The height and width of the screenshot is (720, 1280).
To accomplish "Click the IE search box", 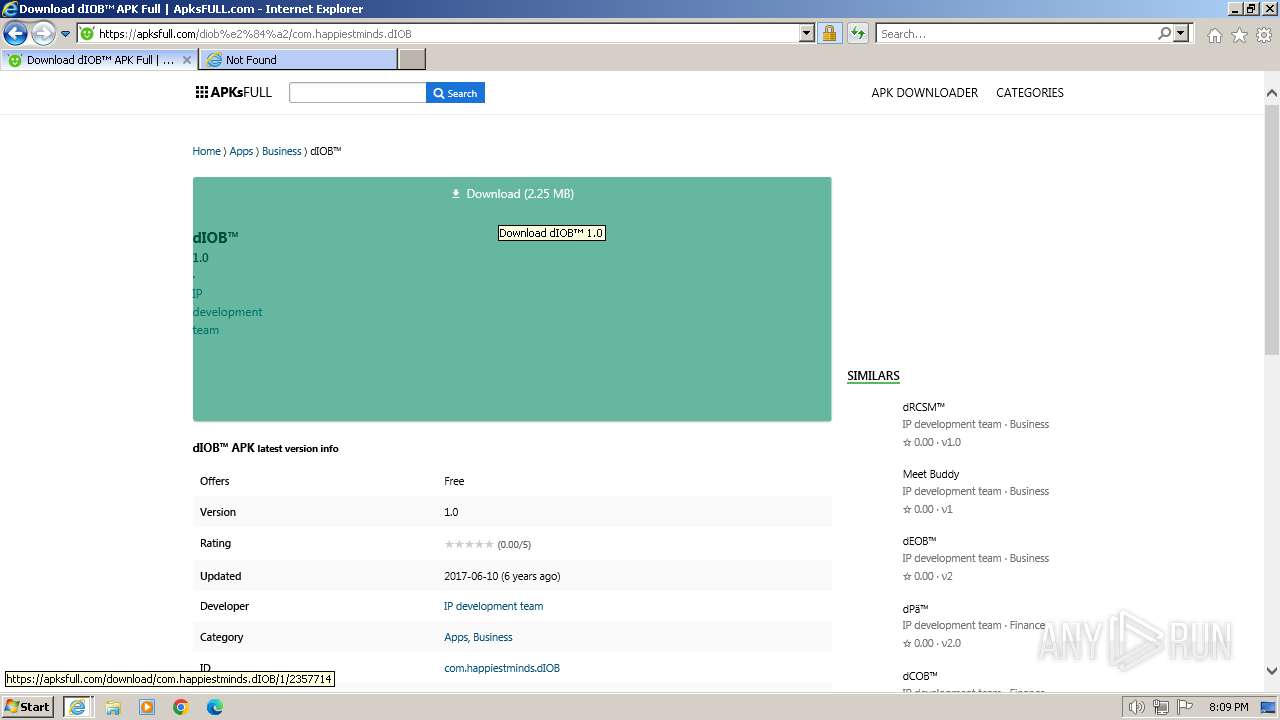I will pyautogui.click(x=1016, y=33).
